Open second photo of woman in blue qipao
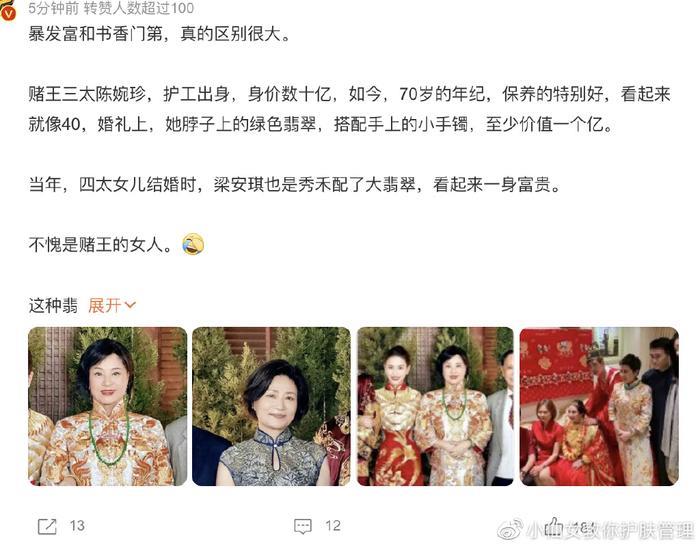 click(271, 406)
